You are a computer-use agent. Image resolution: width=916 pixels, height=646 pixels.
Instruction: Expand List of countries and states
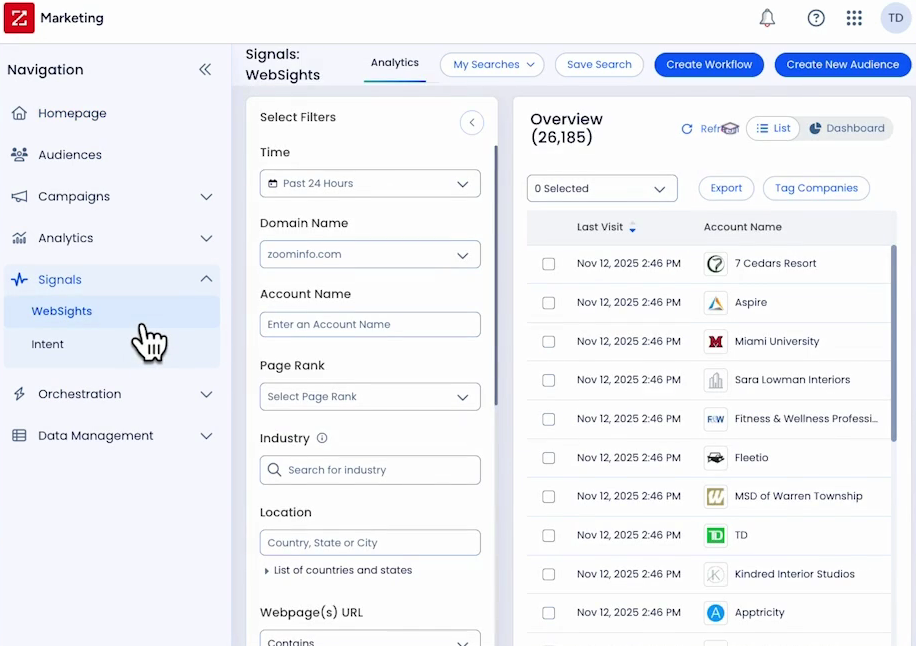(x=338, y=570)
